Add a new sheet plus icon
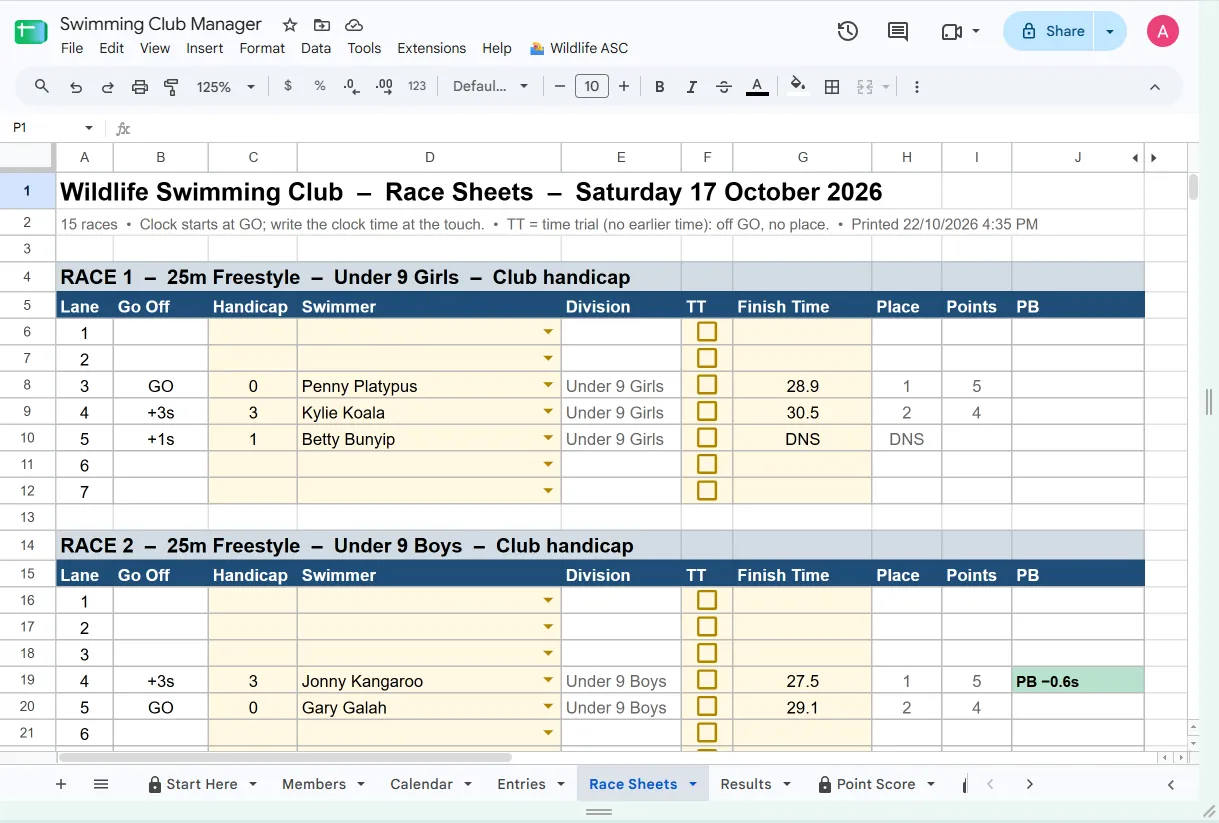Image resolution: width=1219 pixels, height=823 pixels. tap(61, 784)
